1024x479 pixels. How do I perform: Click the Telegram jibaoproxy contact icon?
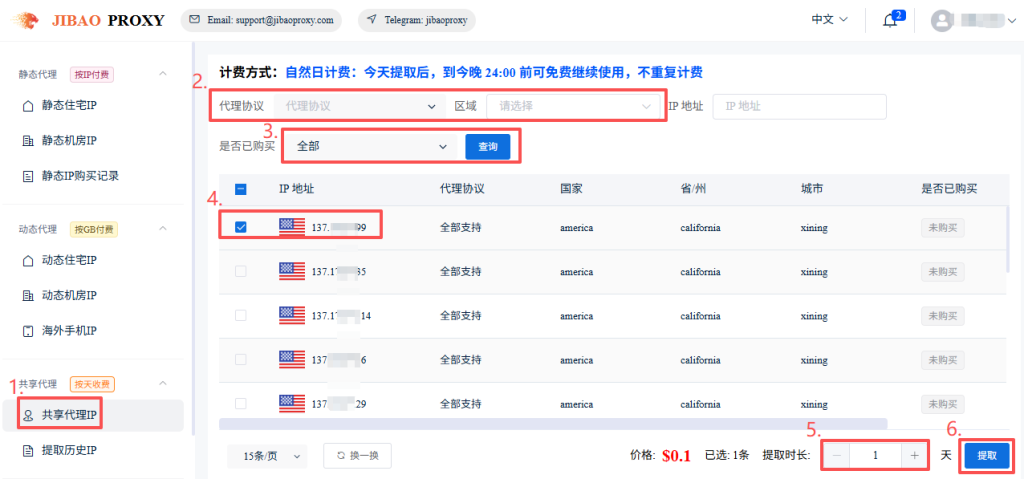click(x=373, y=20)
